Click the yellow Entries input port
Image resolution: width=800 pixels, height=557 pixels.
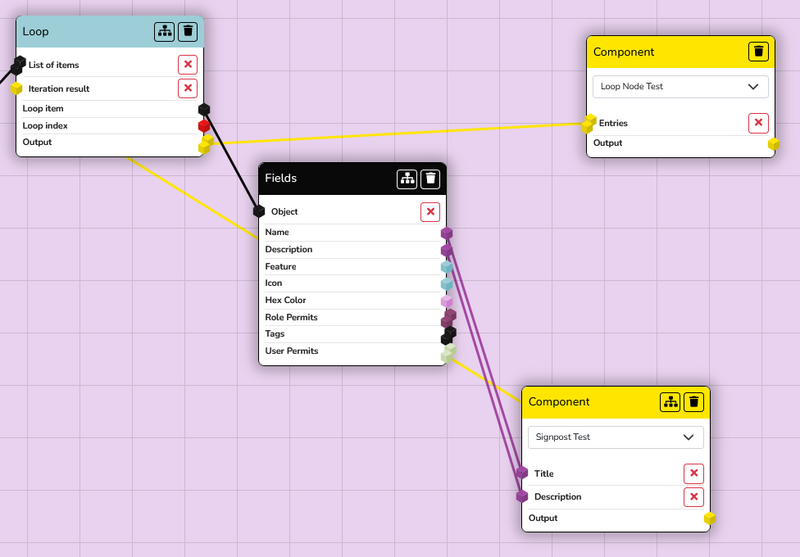(588, 124)
